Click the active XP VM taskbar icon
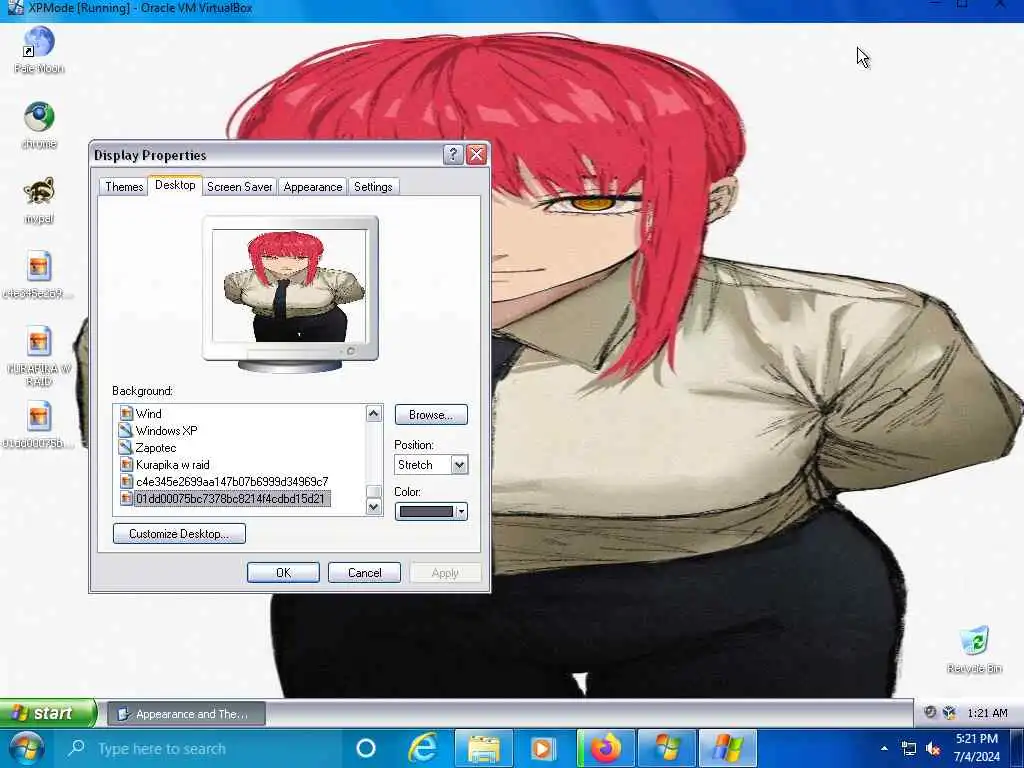Viewport: 1024px width, 768px height. pyautogui.click(x=728, y=748)
